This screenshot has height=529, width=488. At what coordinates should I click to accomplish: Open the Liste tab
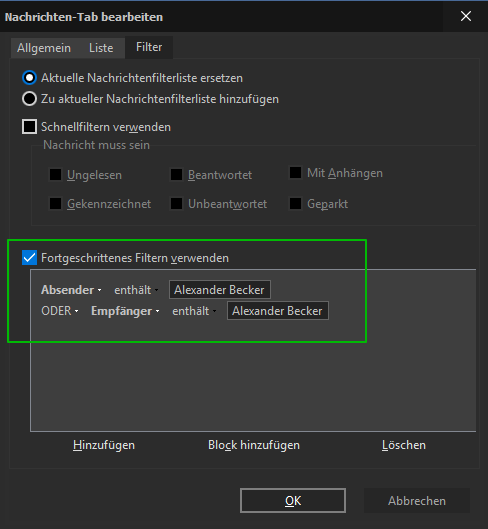(x=101, y=48)
